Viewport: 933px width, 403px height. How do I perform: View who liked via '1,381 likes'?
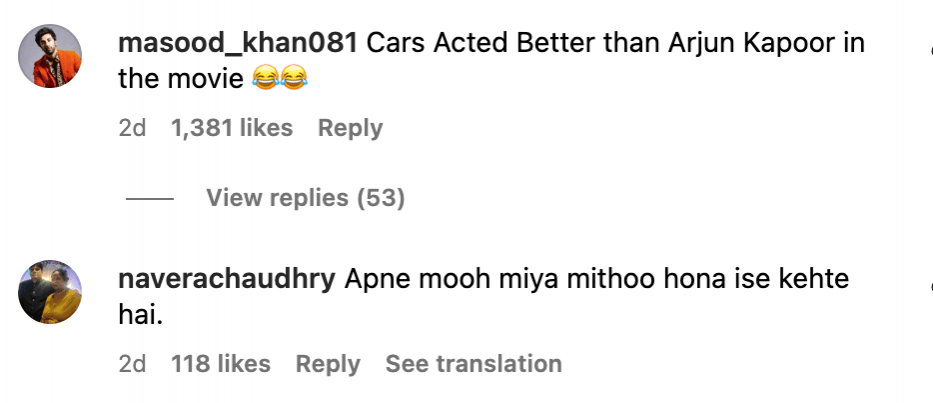pos(231,128)
